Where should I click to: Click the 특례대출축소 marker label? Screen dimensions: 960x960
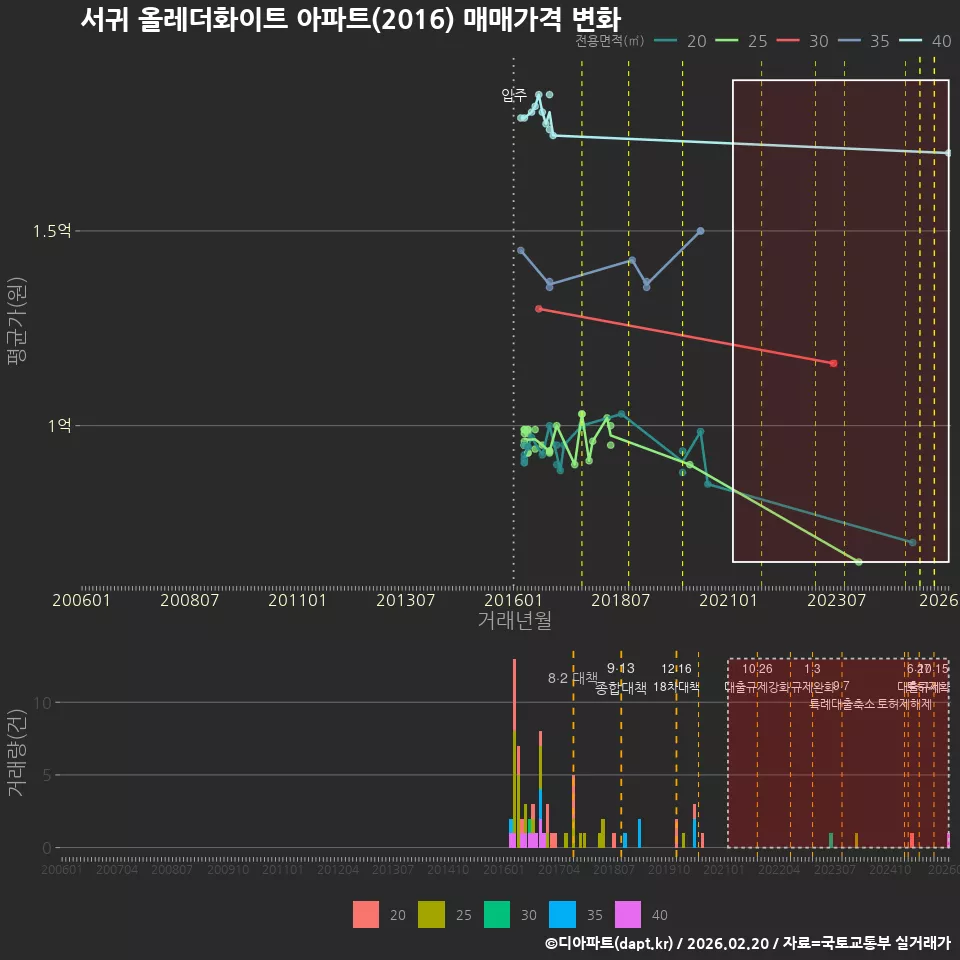tap(843, 704)
